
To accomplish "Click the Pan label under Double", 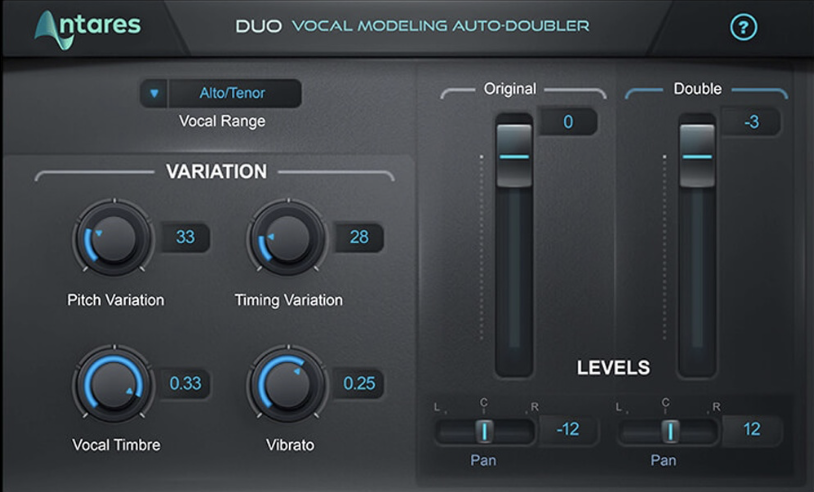I will 663,460.
